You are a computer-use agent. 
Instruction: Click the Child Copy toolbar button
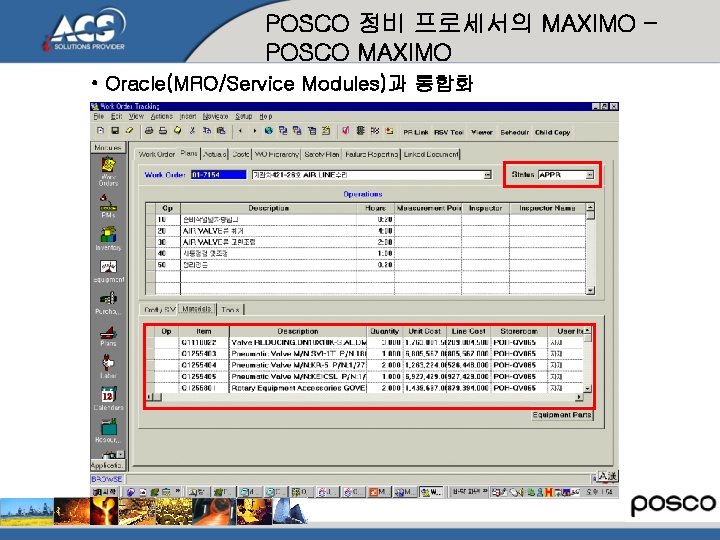pyautogui.click(x=552, y=132)
